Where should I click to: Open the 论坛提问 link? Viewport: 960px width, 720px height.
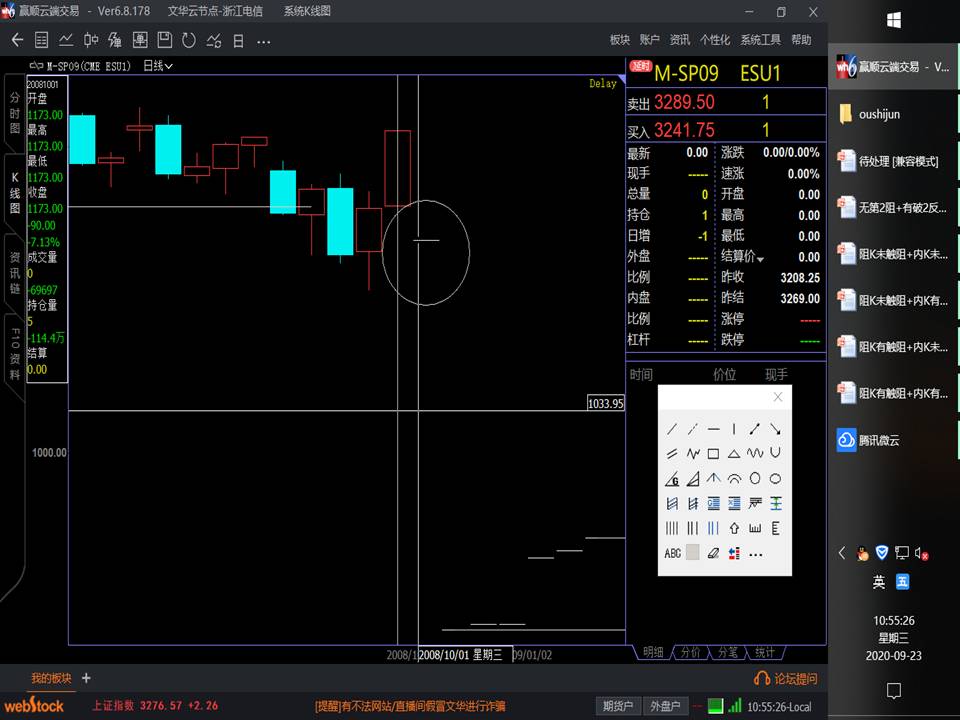point(786,679)
